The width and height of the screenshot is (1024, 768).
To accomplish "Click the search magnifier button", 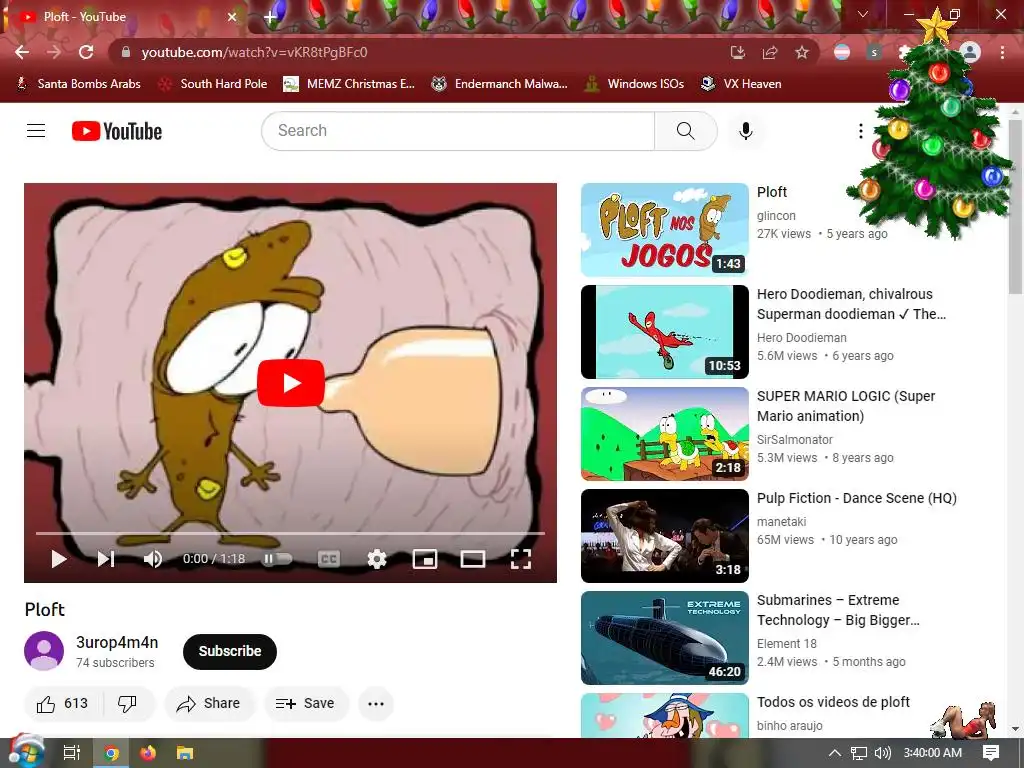I will pos(686,131).
